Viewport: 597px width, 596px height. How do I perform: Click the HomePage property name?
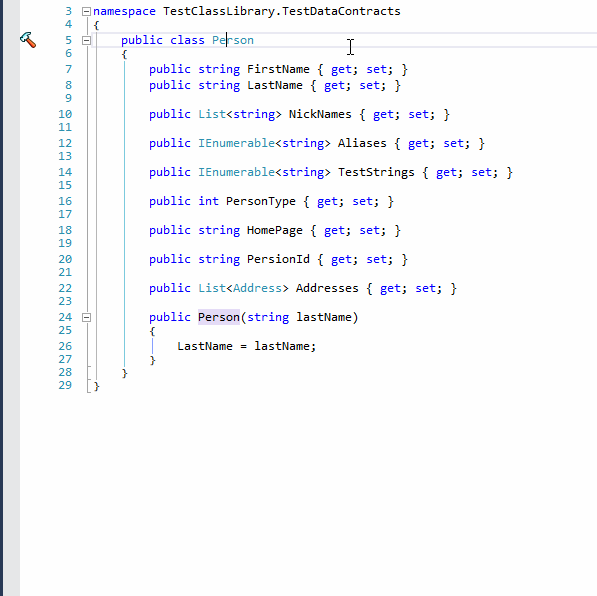275,230
